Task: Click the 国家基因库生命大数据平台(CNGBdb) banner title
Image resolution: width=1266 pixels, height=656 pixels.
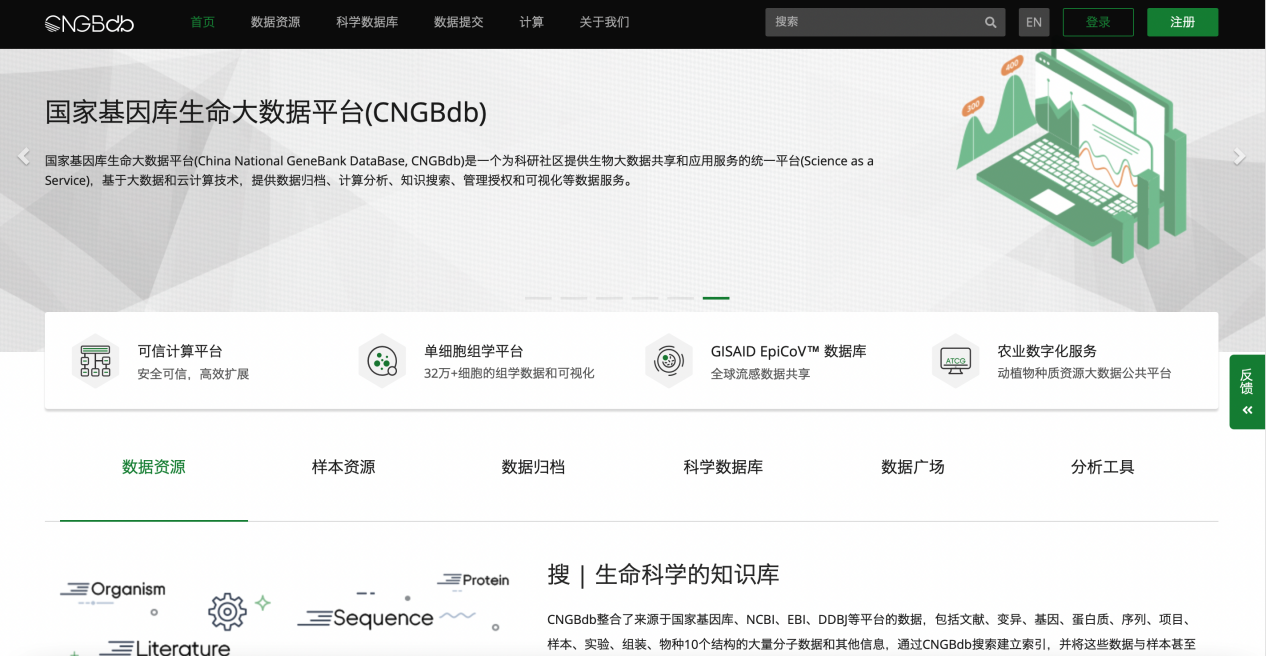Action: coord(266,112)
